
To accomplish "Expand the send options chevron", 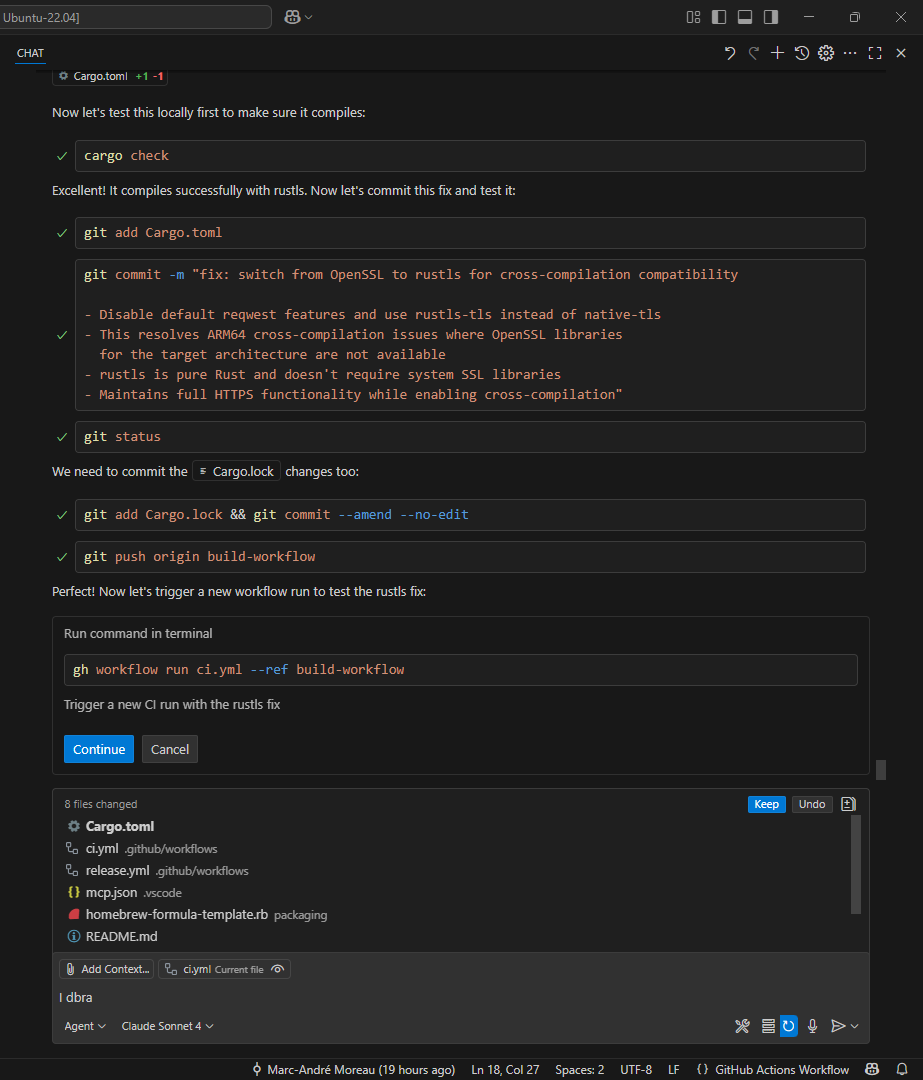I will [855, 1026].
